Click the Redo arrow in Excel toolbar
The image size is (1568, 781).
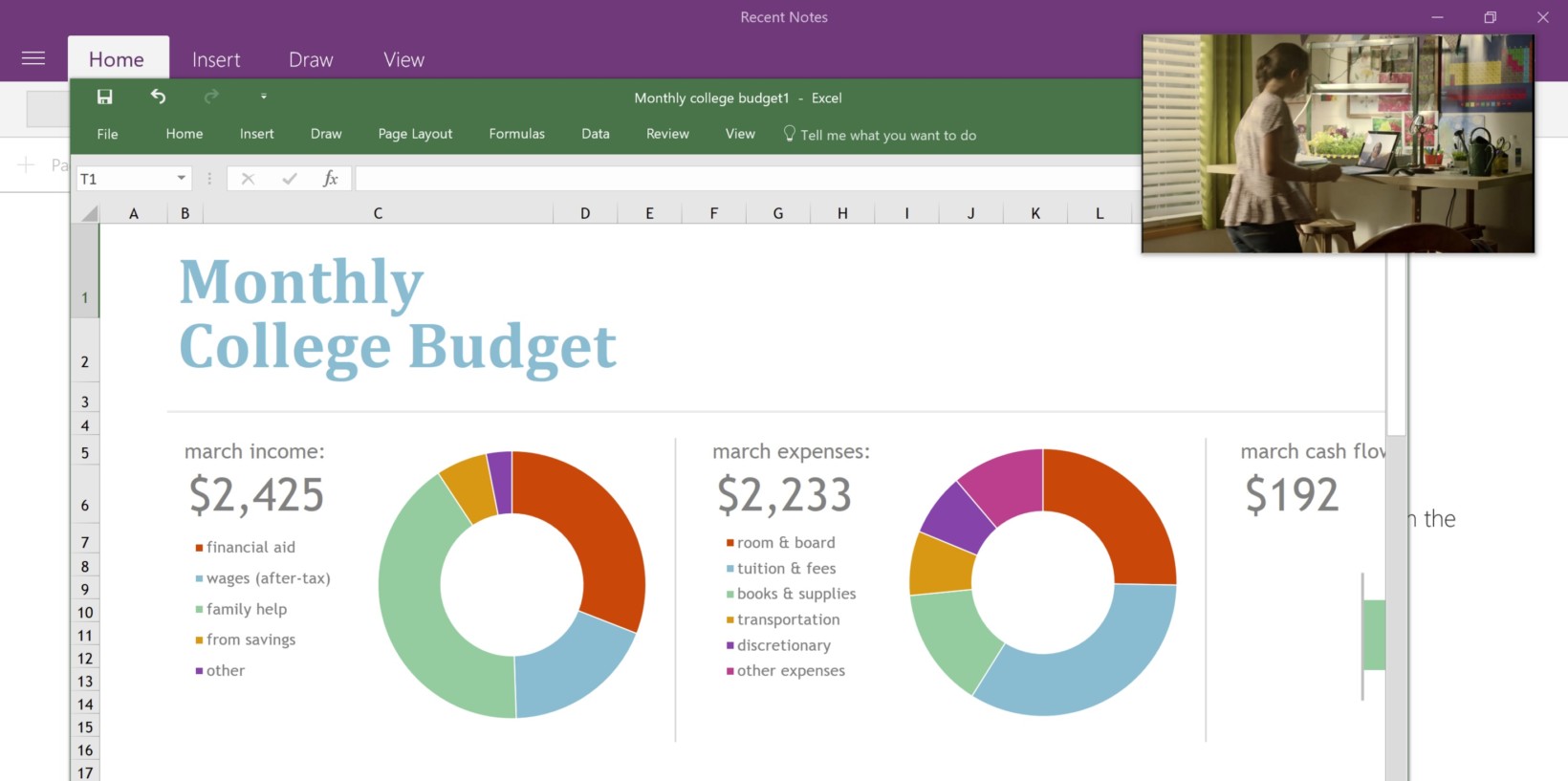211,97
